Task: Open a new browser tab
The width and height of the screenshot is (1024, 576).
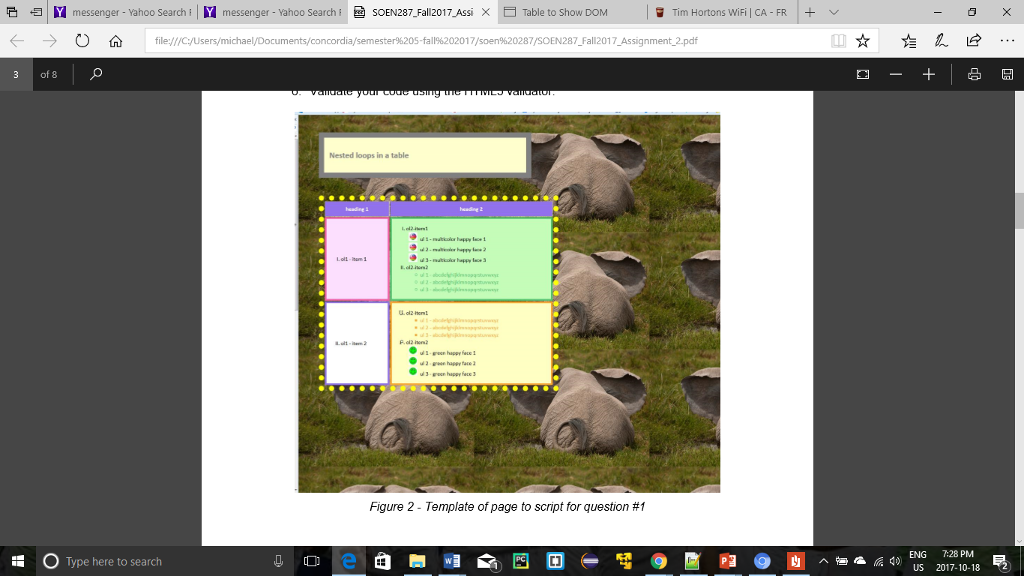Action: click(810, 12)
